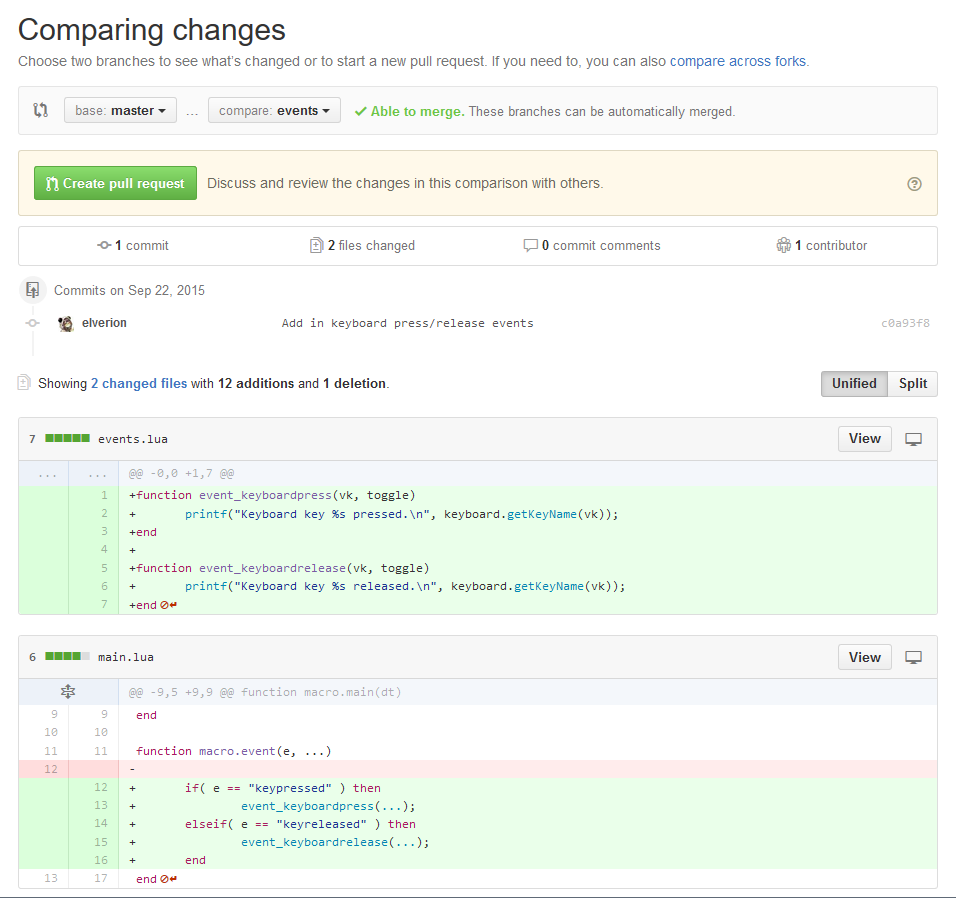Click display rich diff icon for main.lua
Screen dimensions: 956x898
click(x=913, y=658)
